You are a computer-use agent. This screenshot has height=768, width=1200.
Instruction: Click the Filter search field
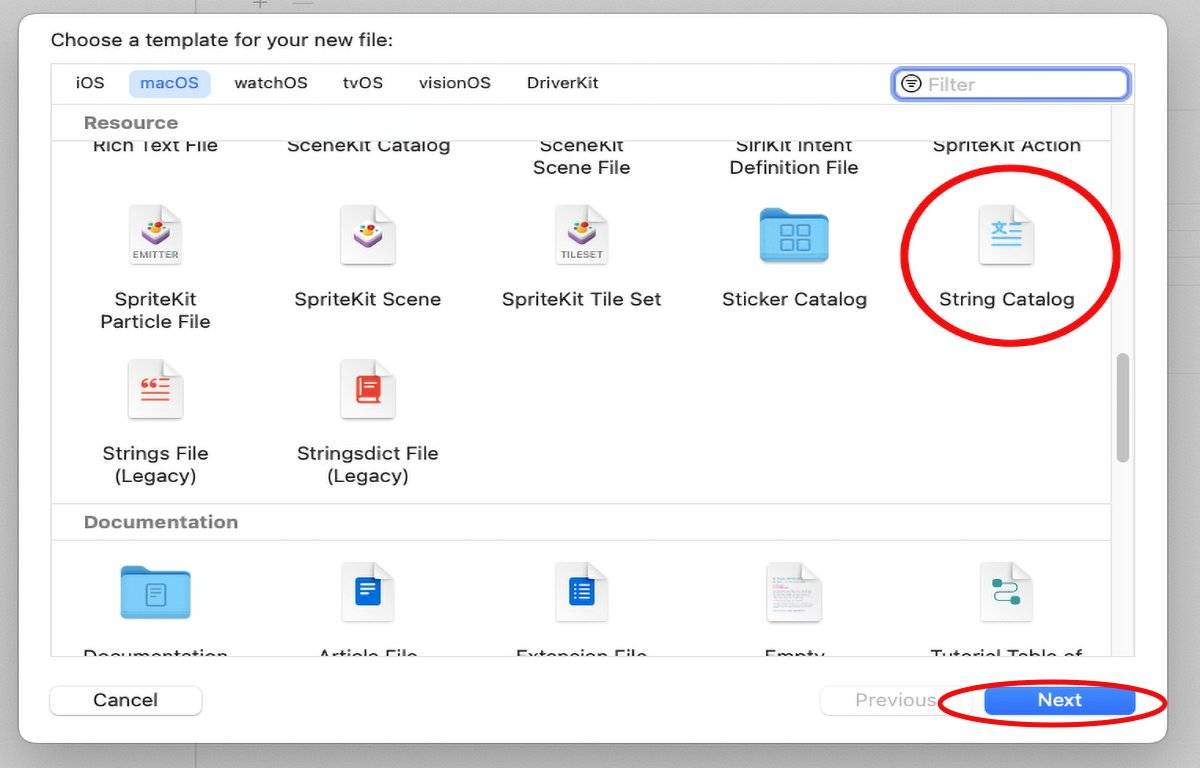[x=1022, y=84]
